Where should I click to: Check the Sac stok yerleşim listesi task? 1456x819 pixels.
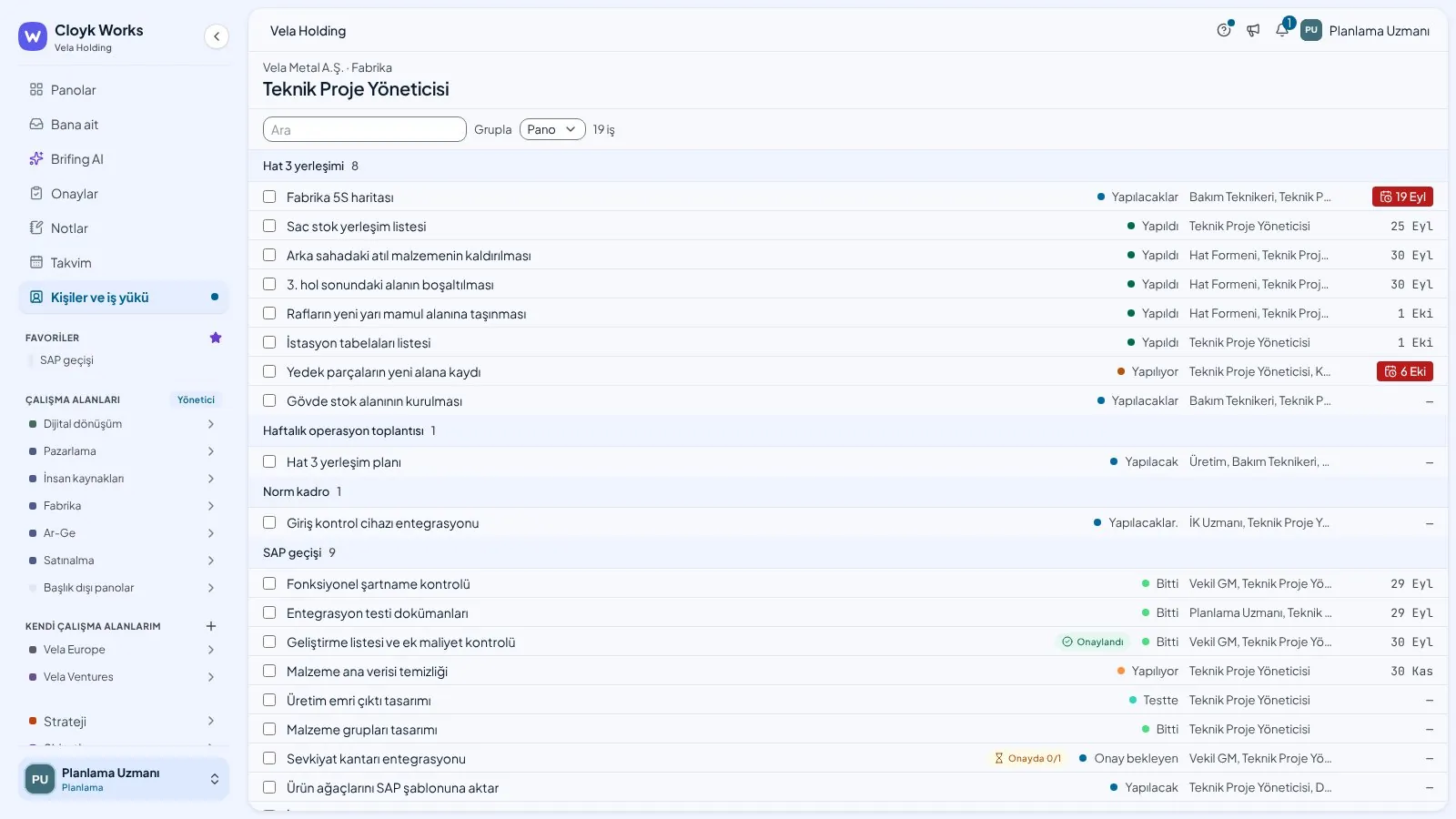click(269, 226)
